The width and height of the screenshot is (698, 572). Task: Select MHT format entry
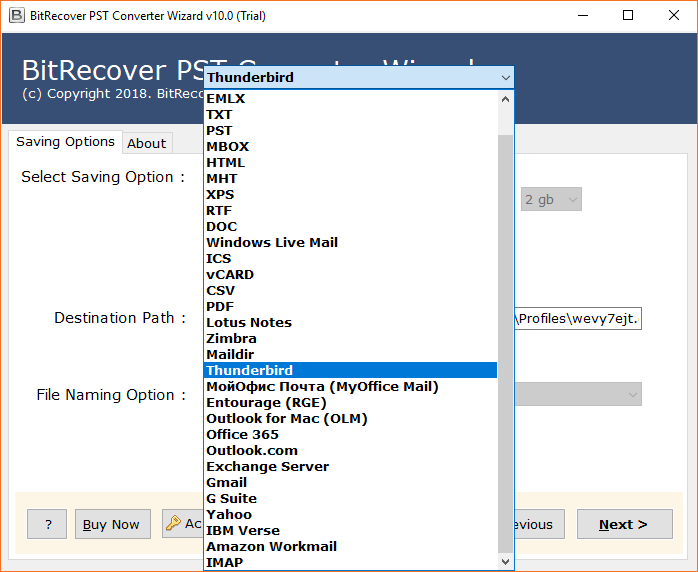click(350, 178)
